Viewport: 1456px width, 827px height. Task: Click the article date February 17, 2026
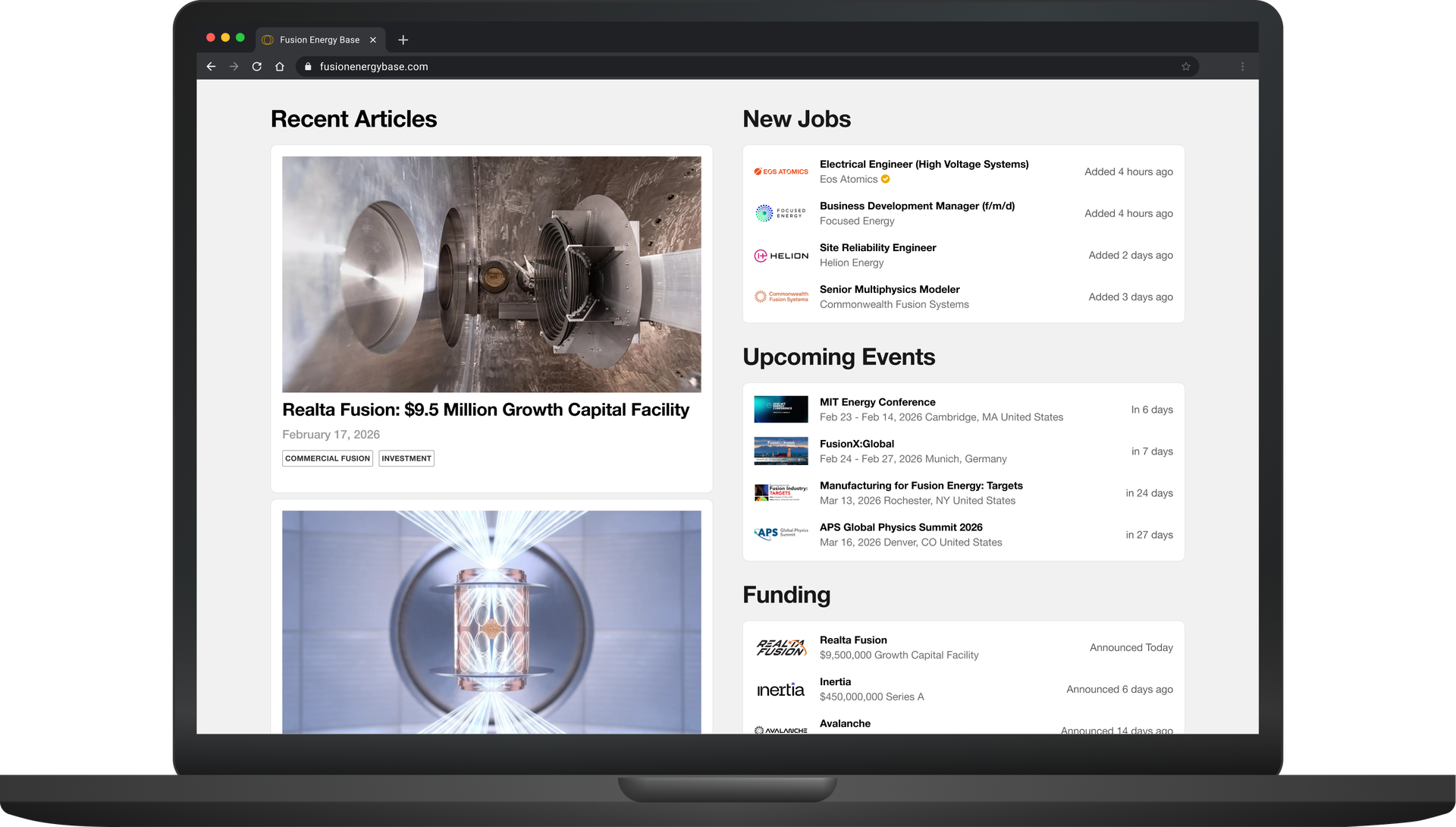(331, 435)
